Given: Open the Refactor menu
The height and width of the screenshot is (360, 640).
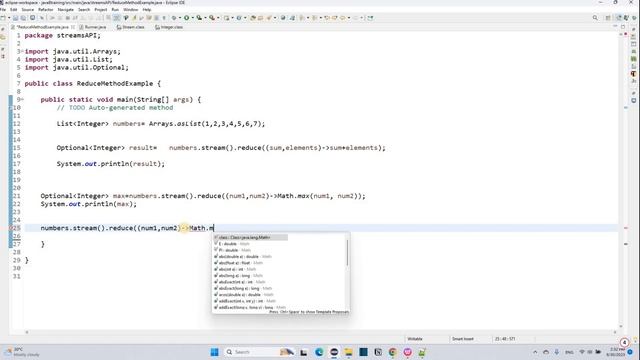Looking at the screenshot, I should click(45, 9).
